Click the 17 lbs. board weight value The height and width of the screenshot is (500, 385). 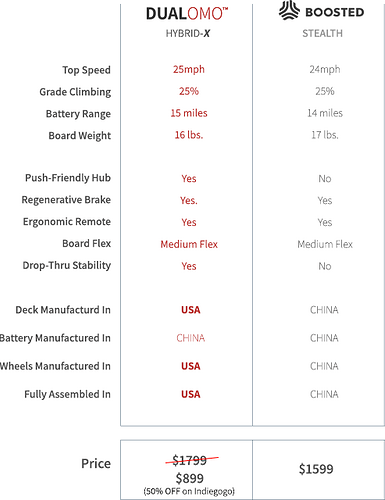point(325,135)
